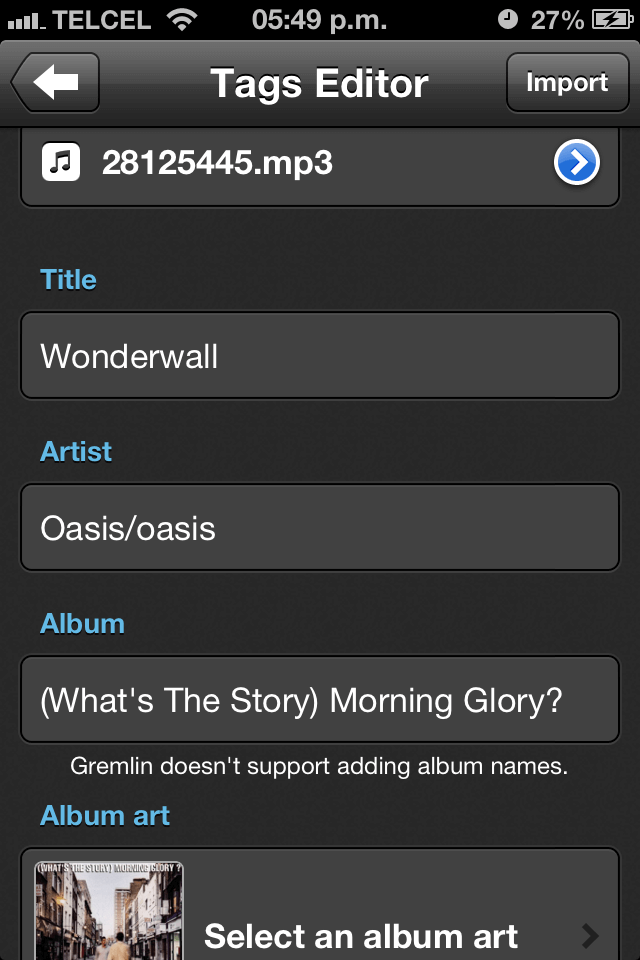Image resolution: width=640 pixels, height=960 pixels.
Task: Open the blue detail disclosure arrow
Action: point(577,163)
